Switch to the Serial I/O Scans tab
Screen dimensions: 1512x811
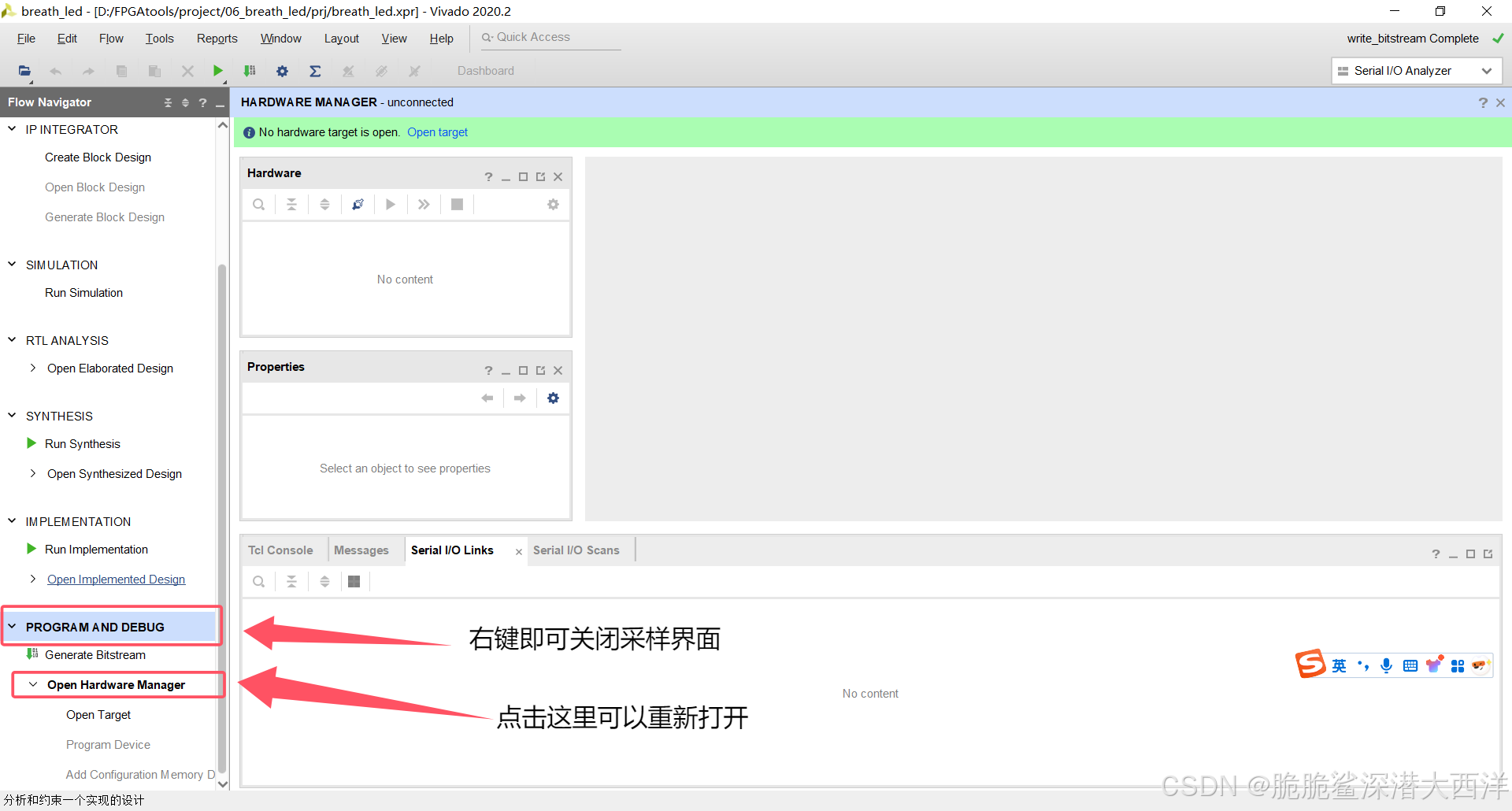[x=576, y=550]
